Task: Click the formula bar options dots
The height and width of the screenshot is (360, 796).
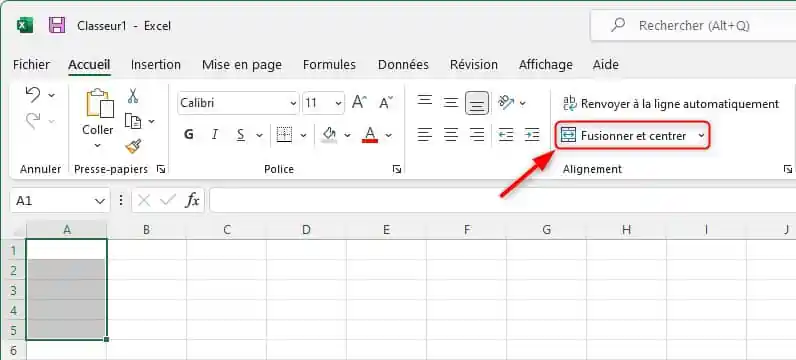Action: point(121,201)
